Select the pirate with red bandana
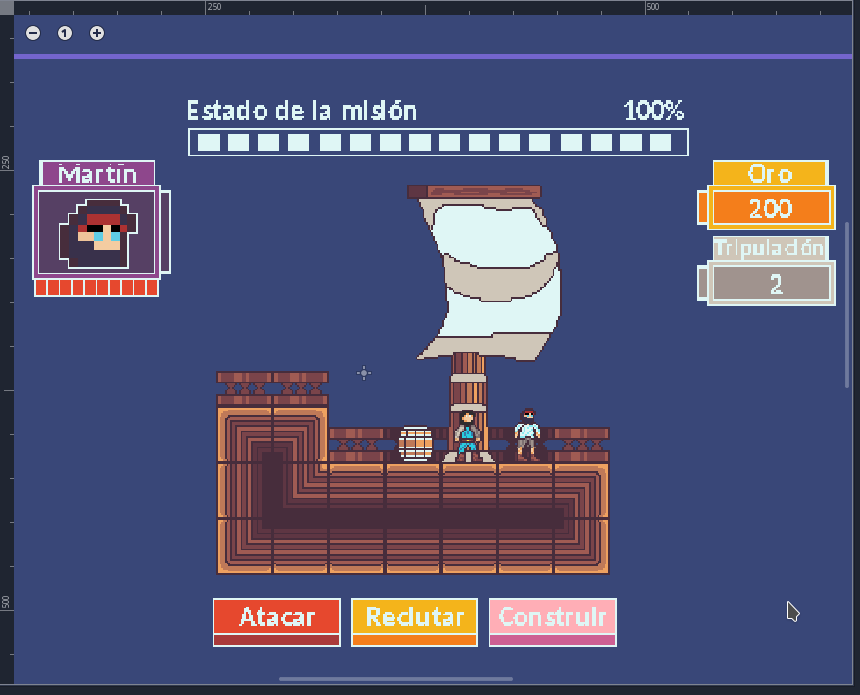The height and width of the screenshot is (695, 860). (x=528, y=434)
